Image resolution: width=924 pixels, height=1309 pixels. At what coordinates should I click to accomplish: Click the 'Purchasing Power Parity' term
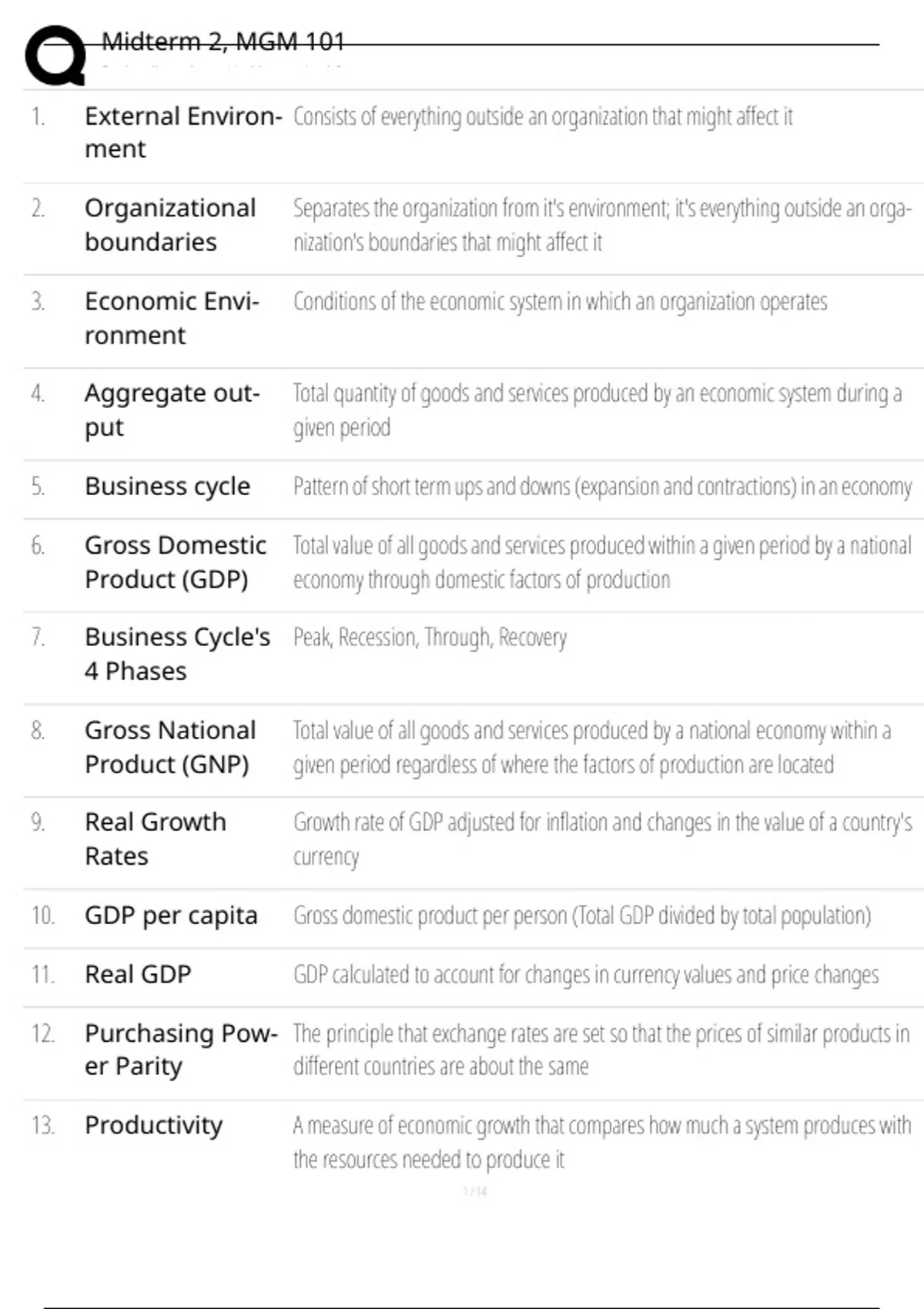click(x=180, y=1050)
